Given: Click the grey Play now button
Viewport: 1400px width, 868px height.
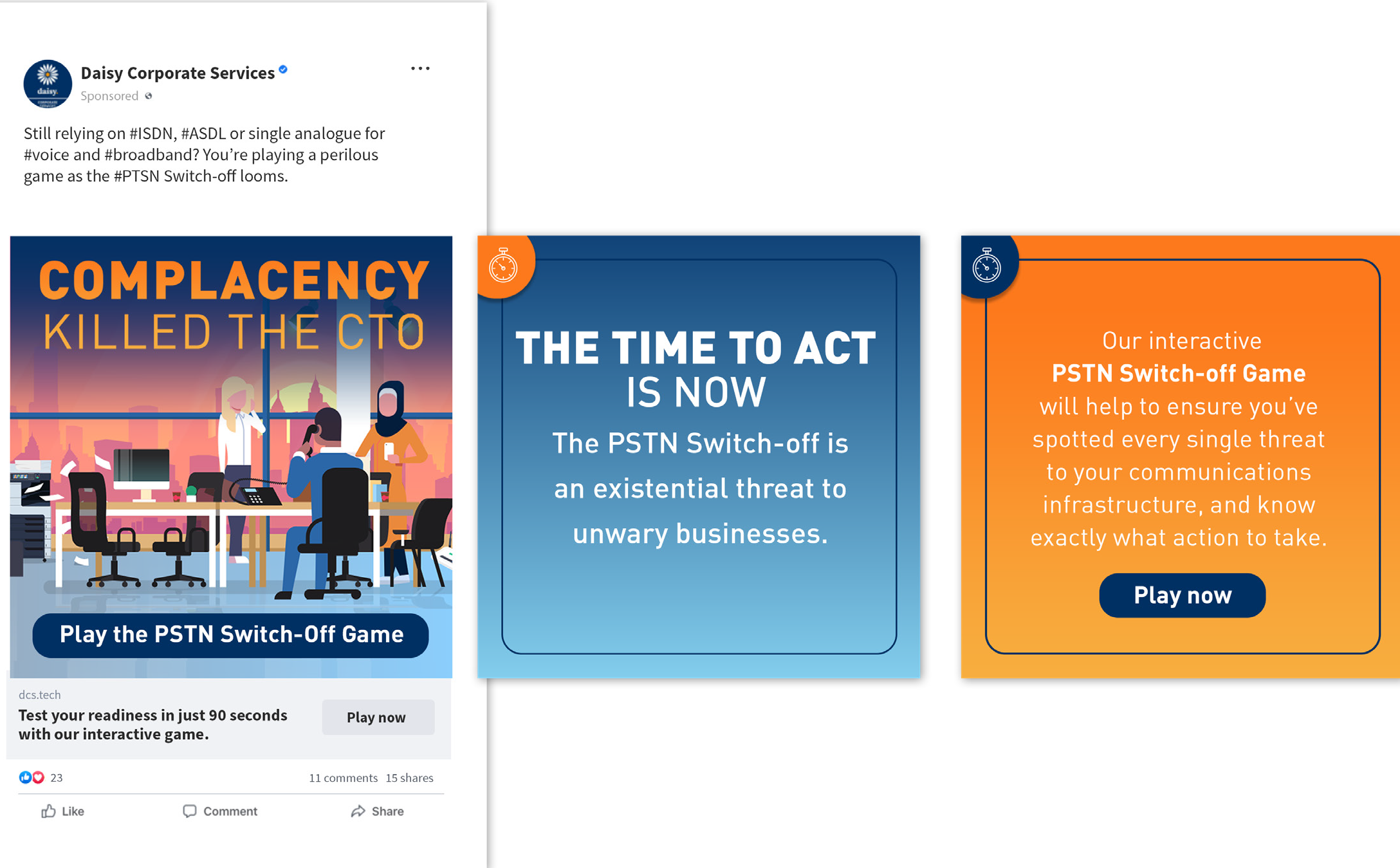Looking at the screenshot, I should 378,717.
